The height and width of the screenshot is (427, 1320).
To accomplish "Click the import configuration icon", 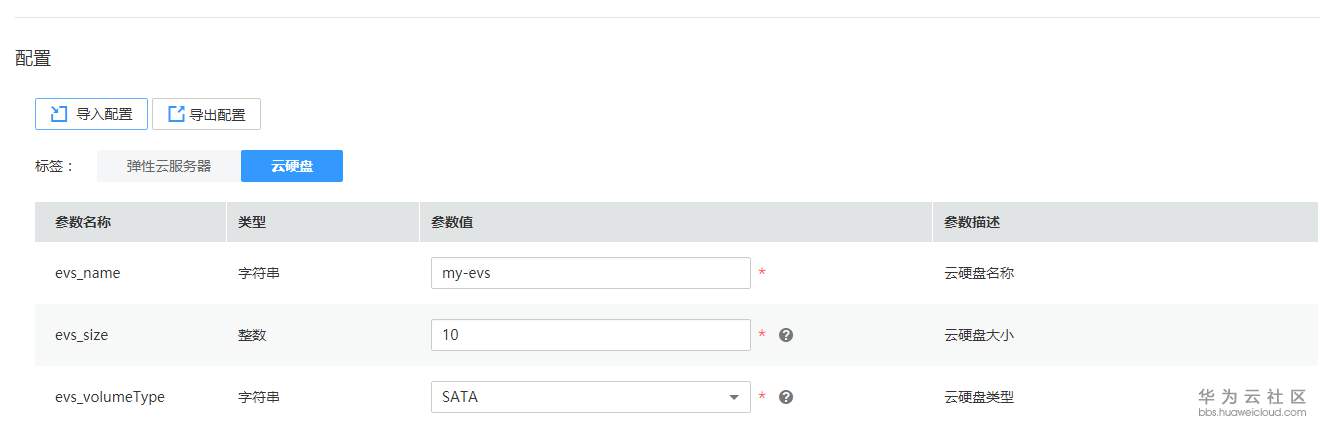I will click(x=59, y=114).
